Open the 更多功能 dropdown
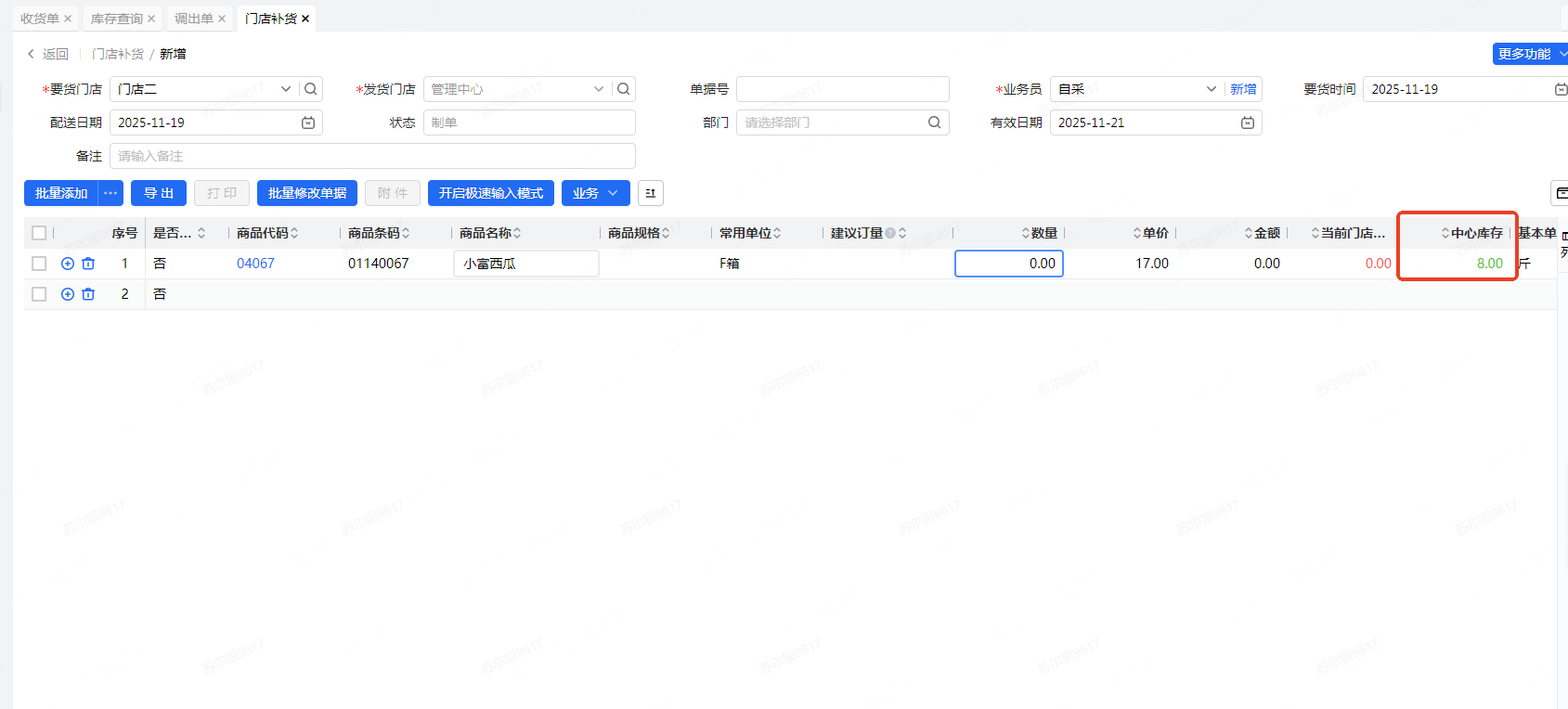This screenshot has width=1568, height=709. (x=1531, y=54)
